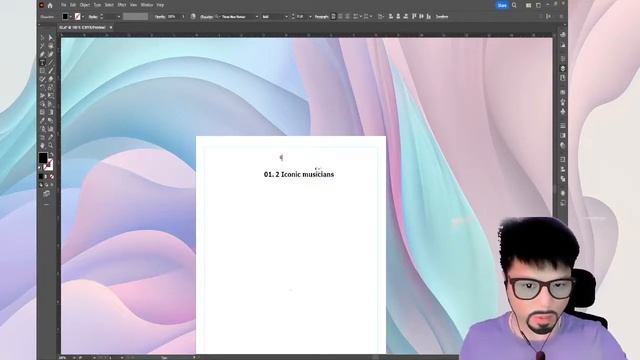Open the control bar fill swatch dropdown arrow
640x360 pixels.
tap(71, 17)
